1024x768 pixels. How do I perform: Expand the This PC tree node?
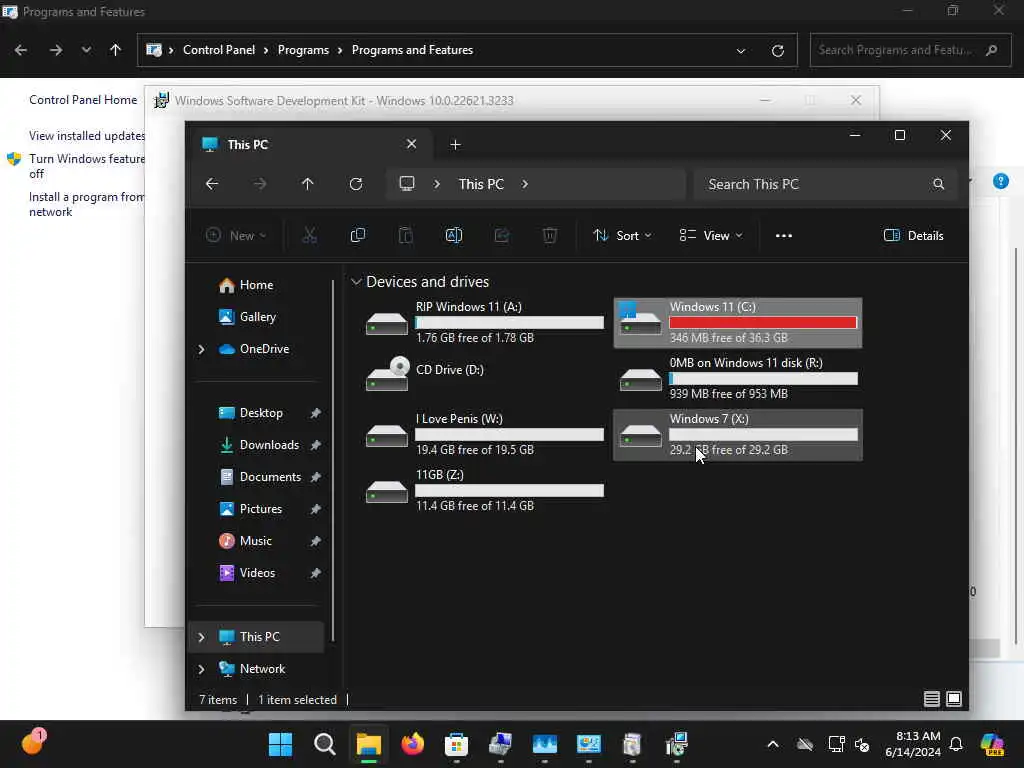coord(201,637)
